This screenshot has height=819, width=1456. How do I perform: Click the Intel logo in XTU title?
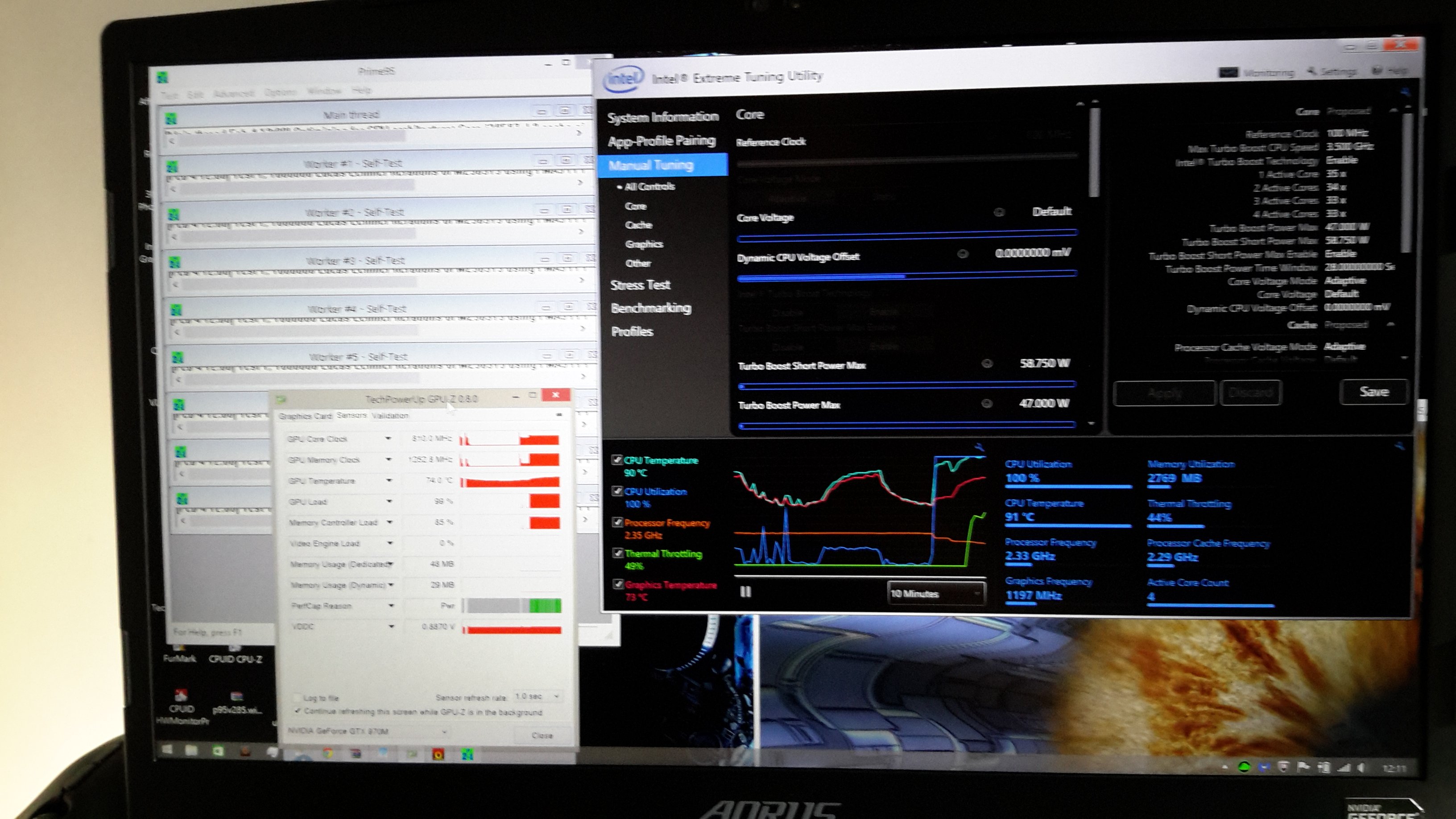pyautogui.click(x=624, y=79)
